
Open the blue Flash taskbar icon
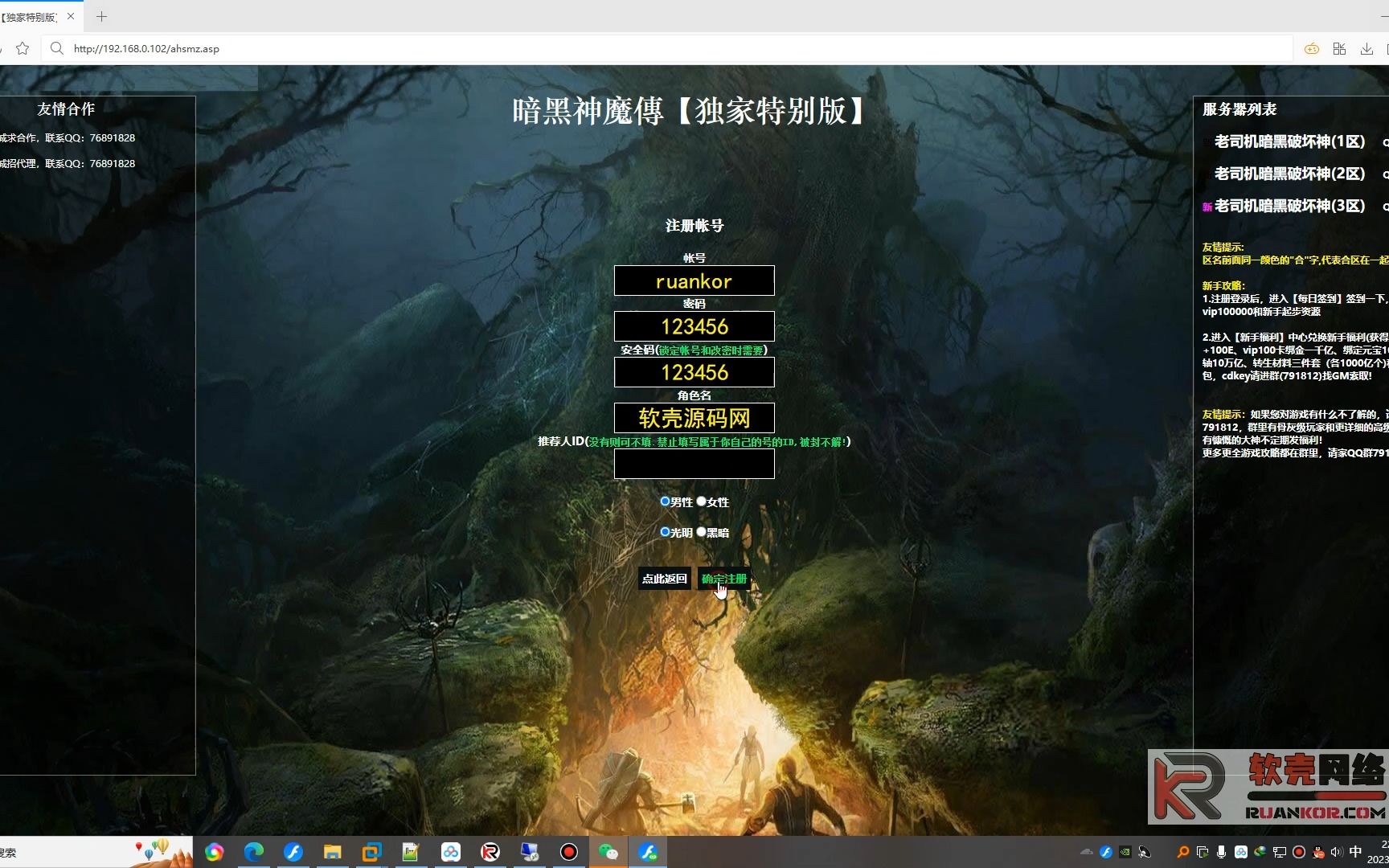[x=293, y=852]
